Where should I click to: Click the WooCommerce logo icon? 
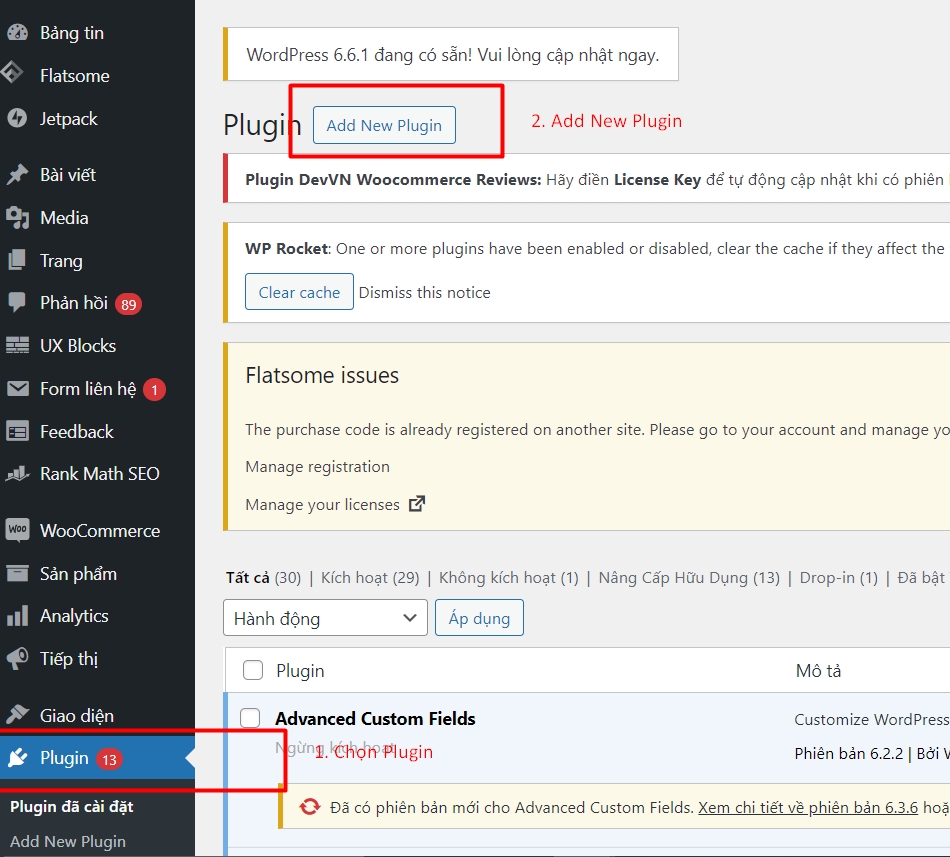pos(17,530)
